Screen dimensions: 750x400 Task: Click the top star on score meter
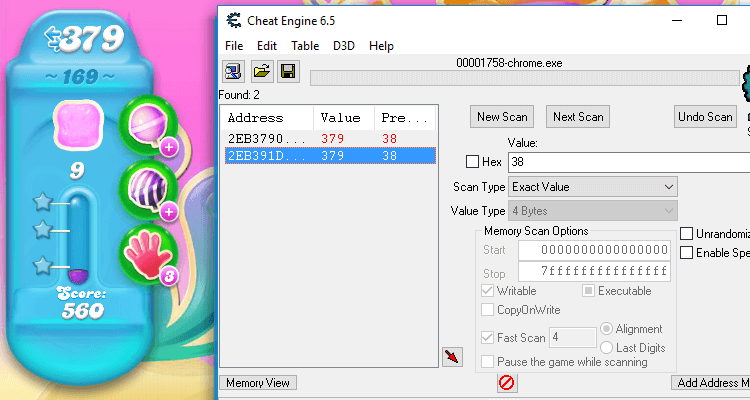[x=43, y=202]
